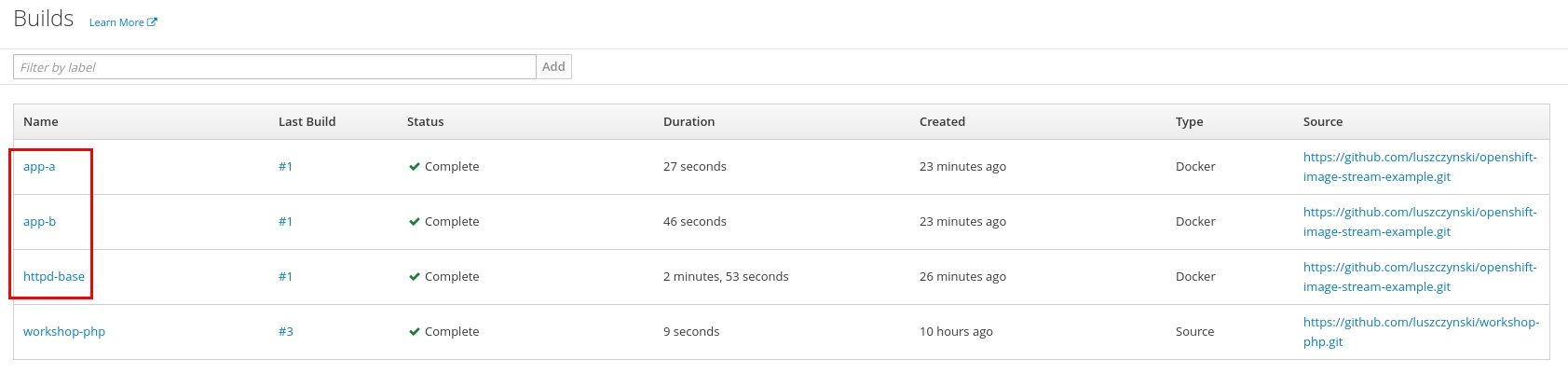Open the app-b build config

coord(39,222)
